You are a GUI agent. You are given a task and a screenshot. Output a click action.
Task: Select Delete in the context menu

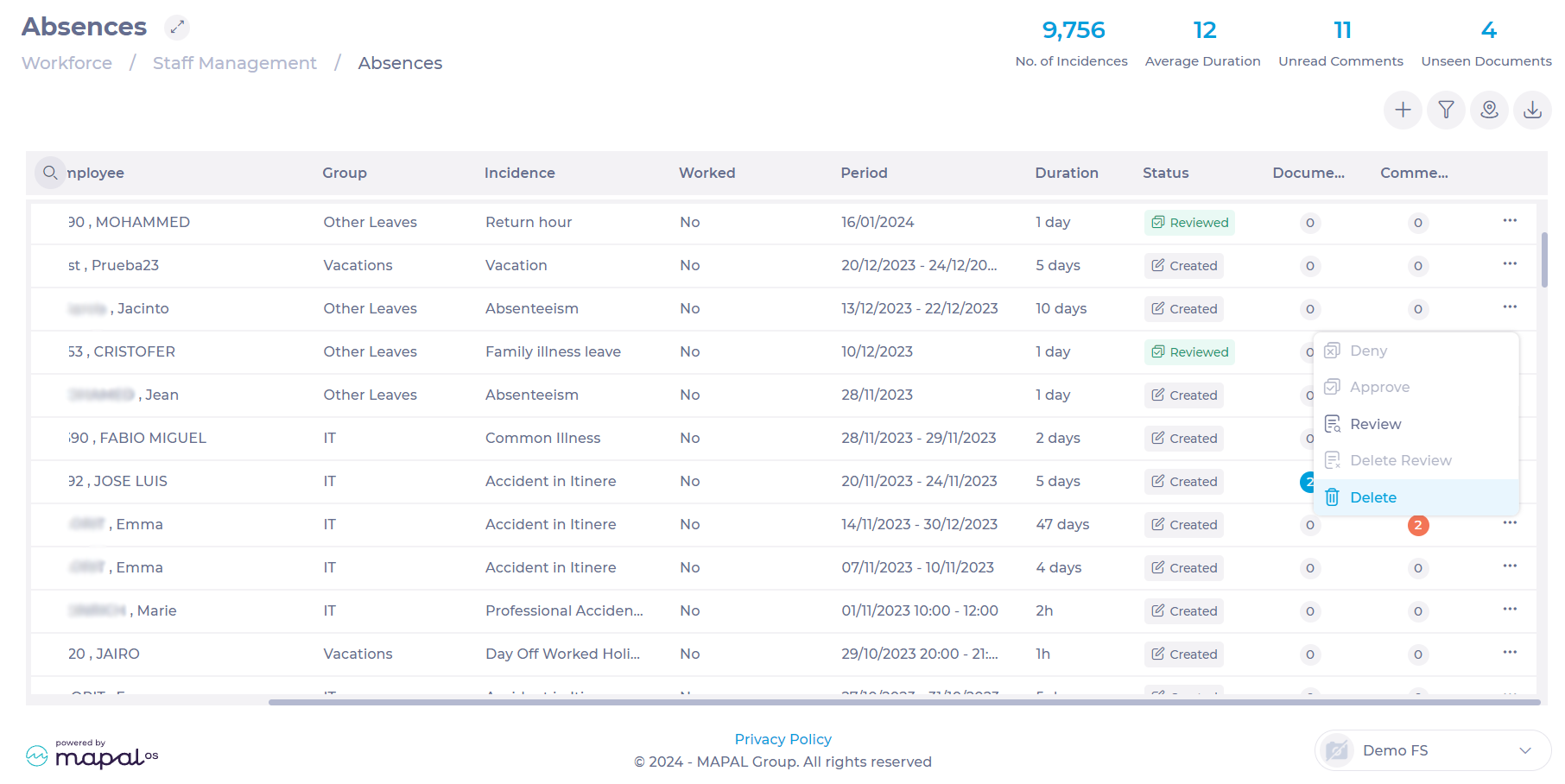click(1416, 497)
